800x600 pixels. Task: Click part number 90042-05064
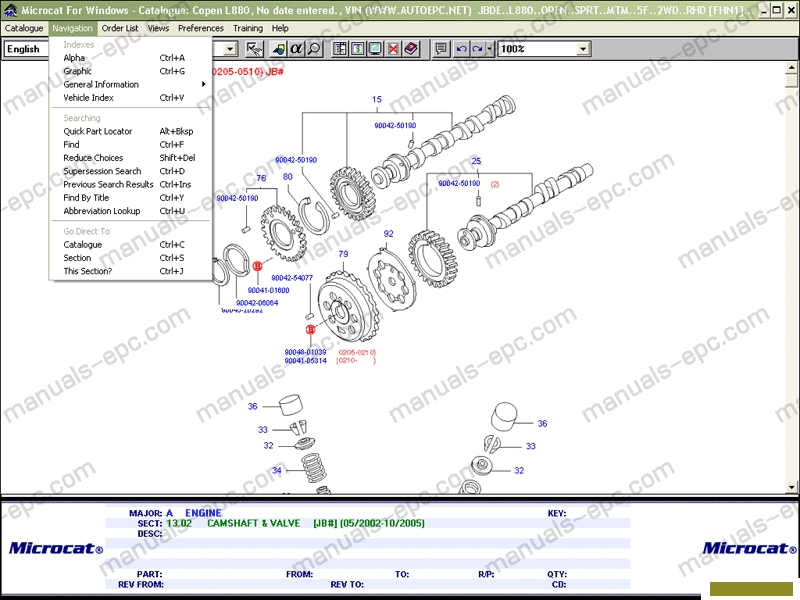click(x=257, y=303)
